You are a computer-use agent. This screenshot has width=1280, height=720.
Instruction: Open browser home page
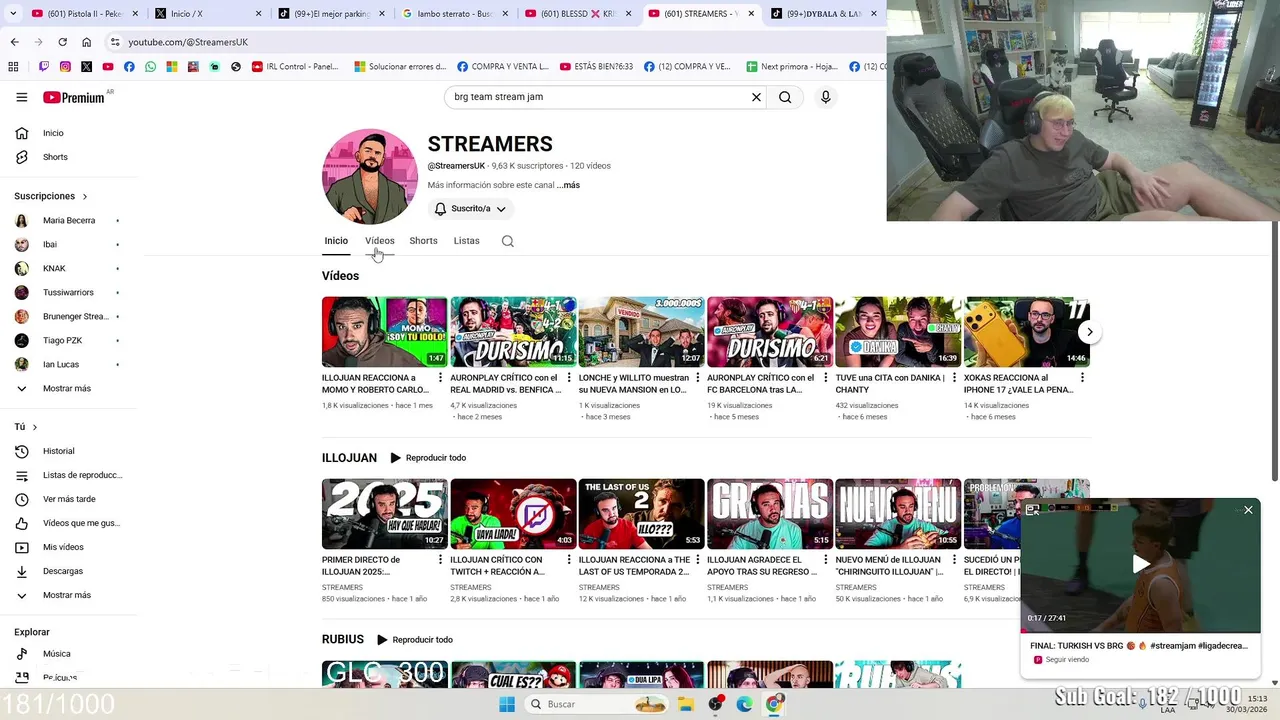pyautogui.click(x=87, y=42)
